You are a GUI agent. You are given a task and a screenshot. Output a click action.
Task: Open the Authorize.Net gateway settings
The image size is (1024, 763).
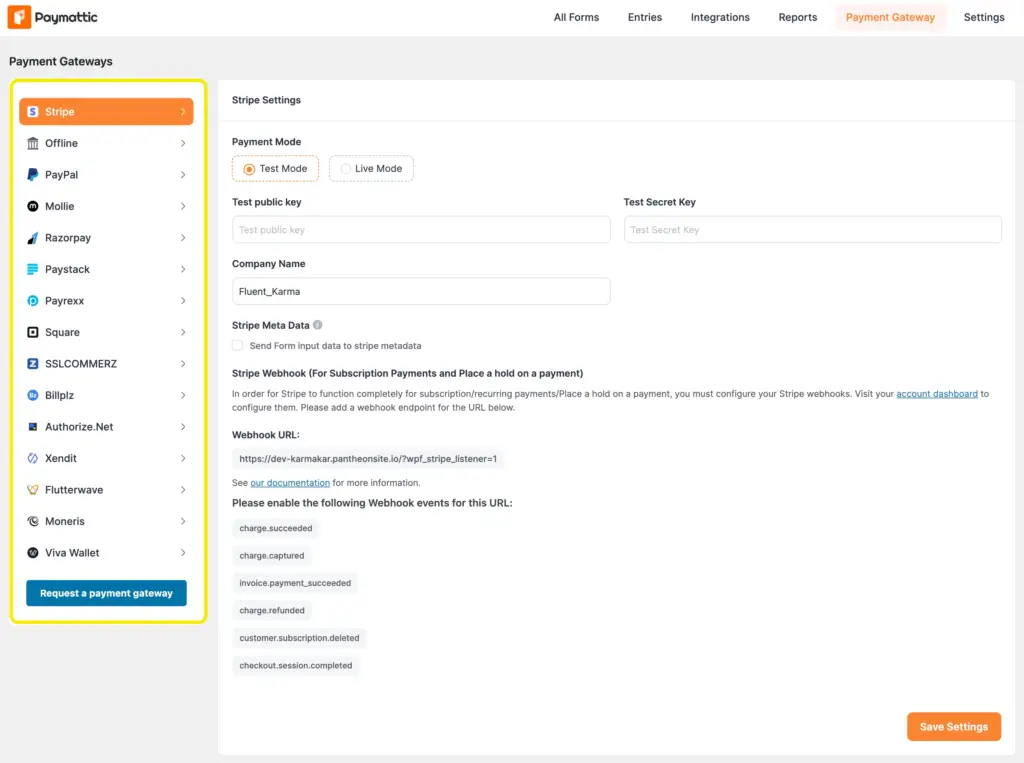pyautogui.click(x=105, y=426)
